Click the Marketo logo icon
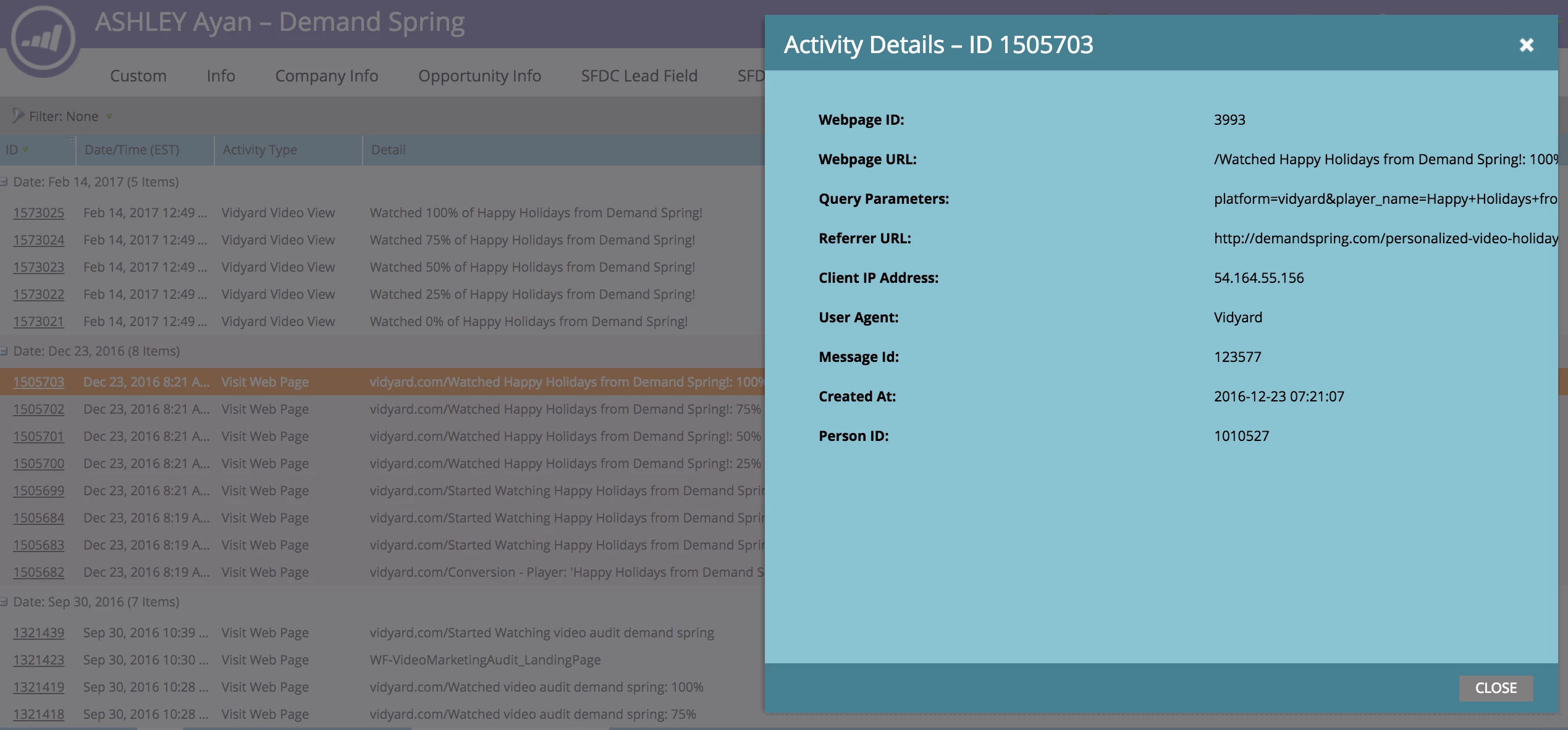 43,38
